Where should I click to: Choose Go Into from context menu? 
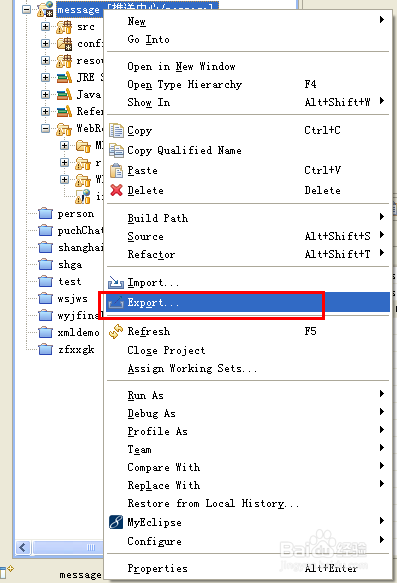248,39
